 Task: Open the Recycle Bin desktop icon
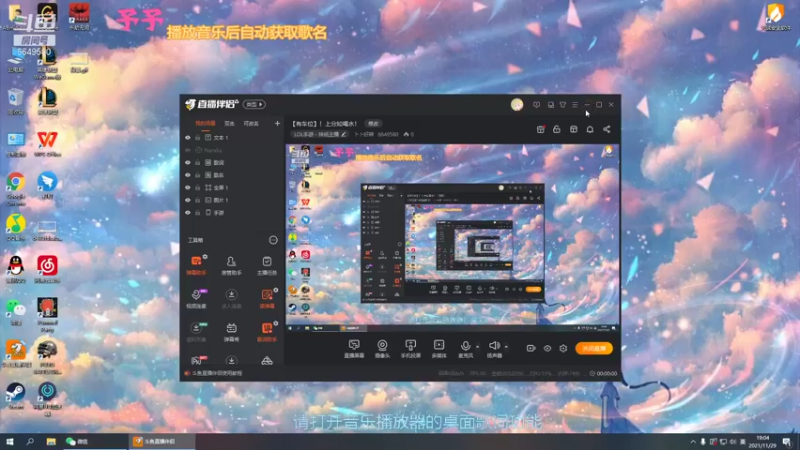point(15,101)
